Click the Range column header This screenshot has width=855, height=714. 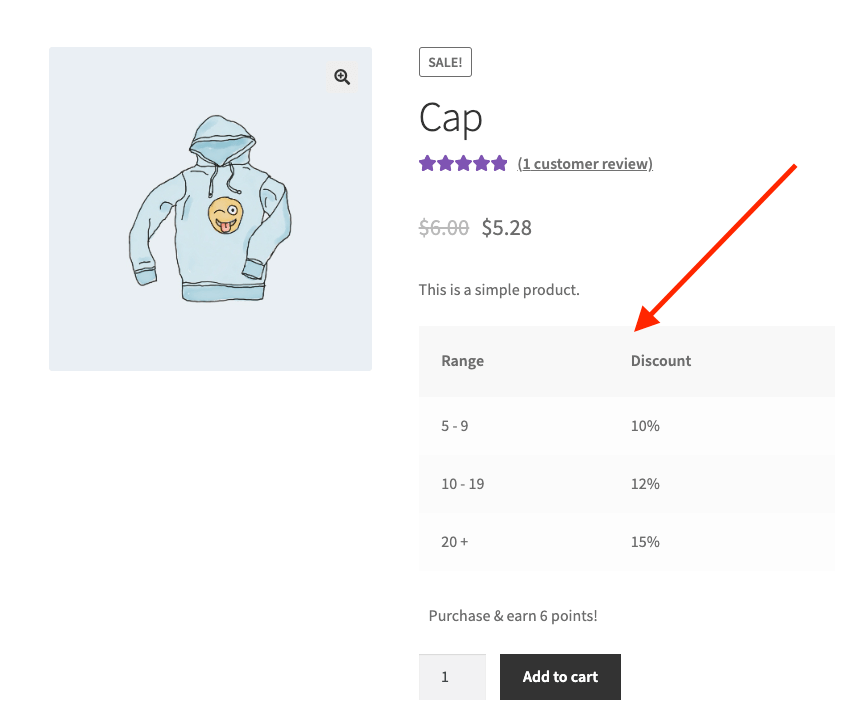[x=462, y=361]
